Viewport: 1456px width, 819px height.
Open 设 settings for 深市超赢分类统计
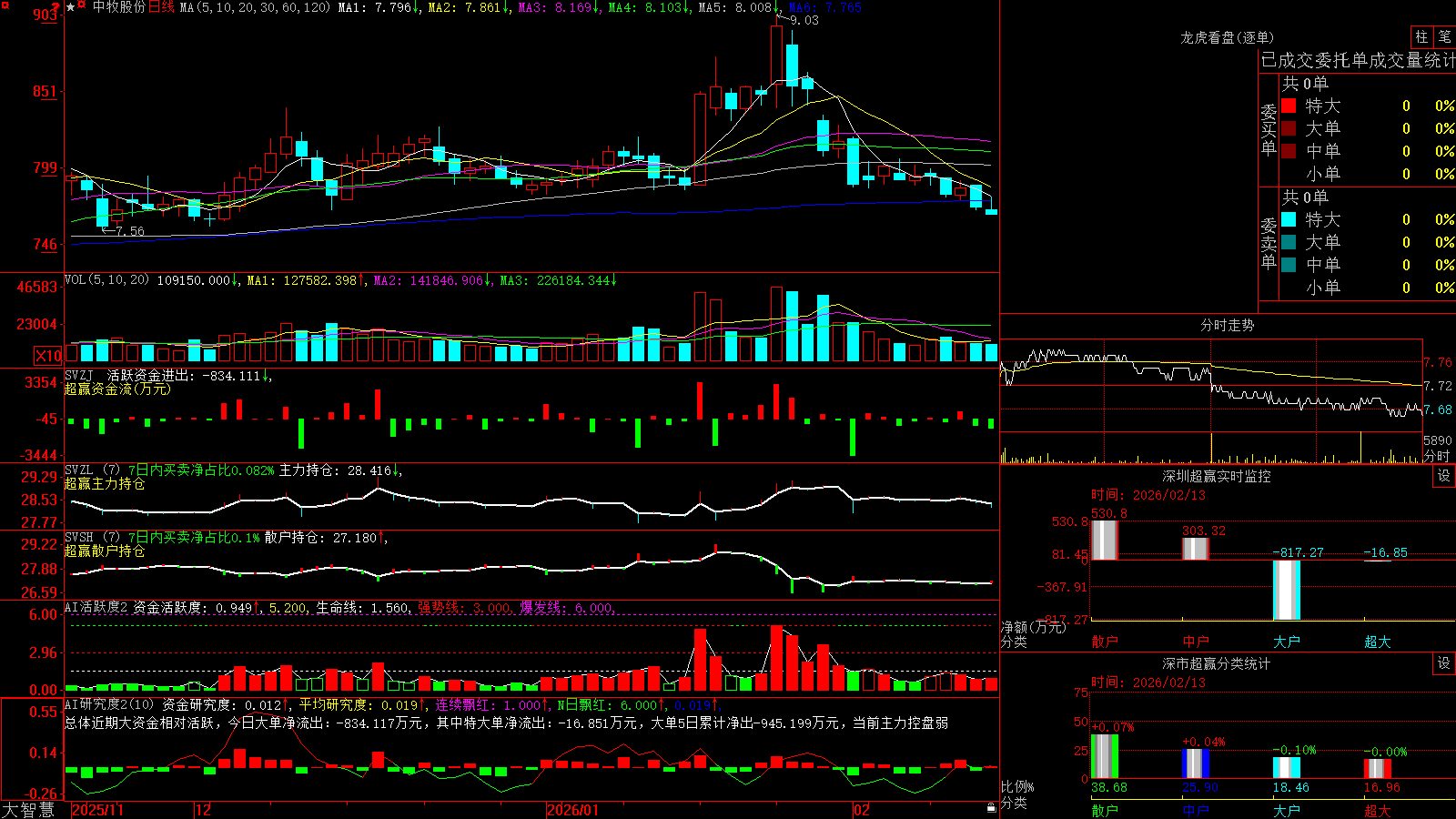click(x=1444, y=663)
